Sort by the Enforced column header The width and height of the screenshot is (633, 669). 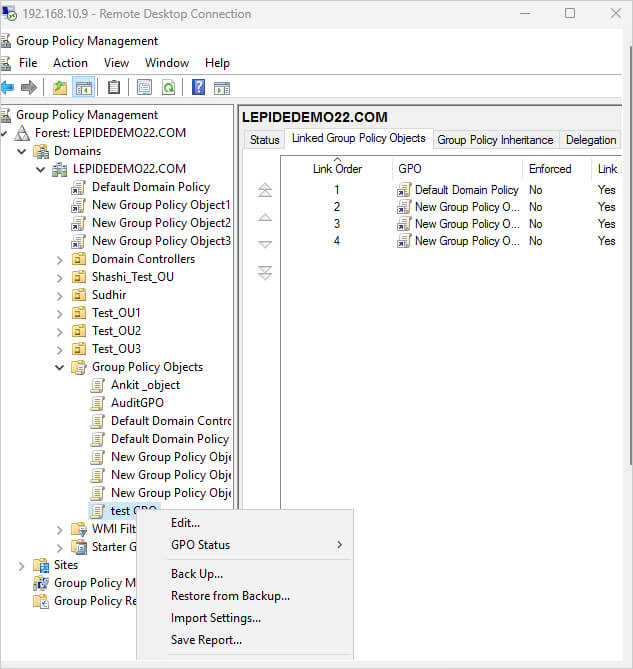(557, 169)
